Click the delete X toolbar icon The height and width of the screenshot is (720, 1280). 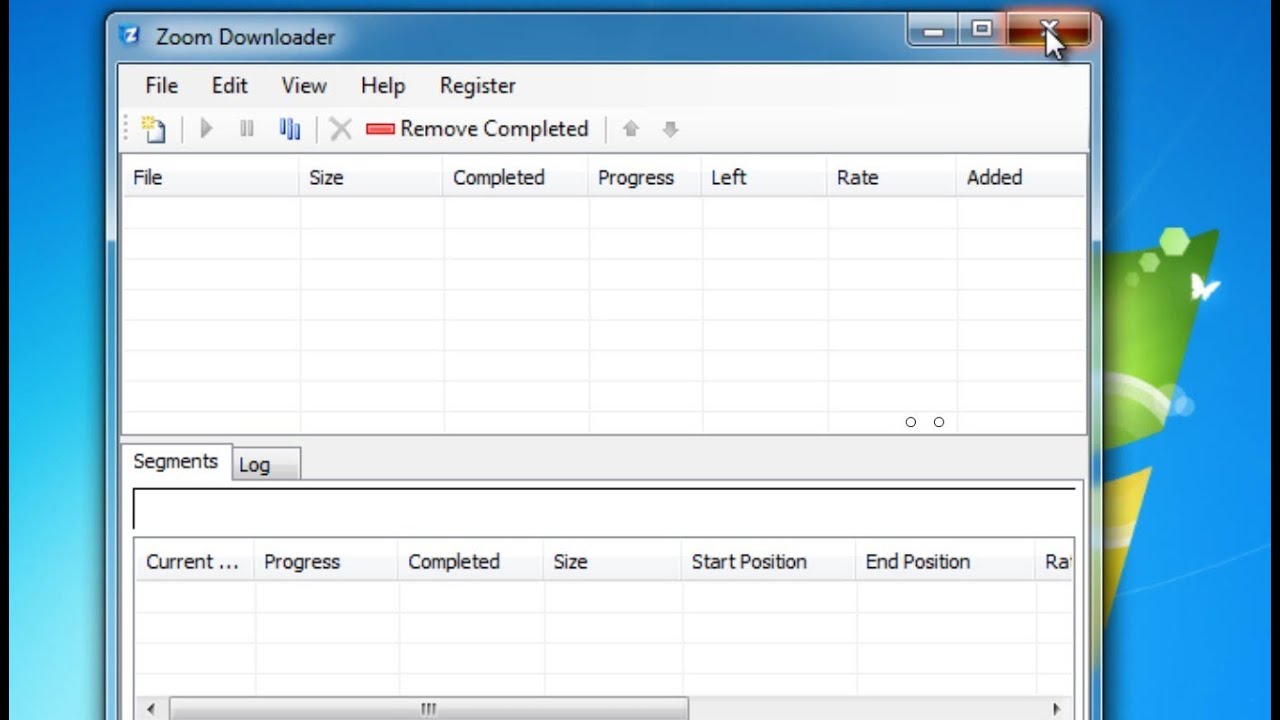pos(341,129)
